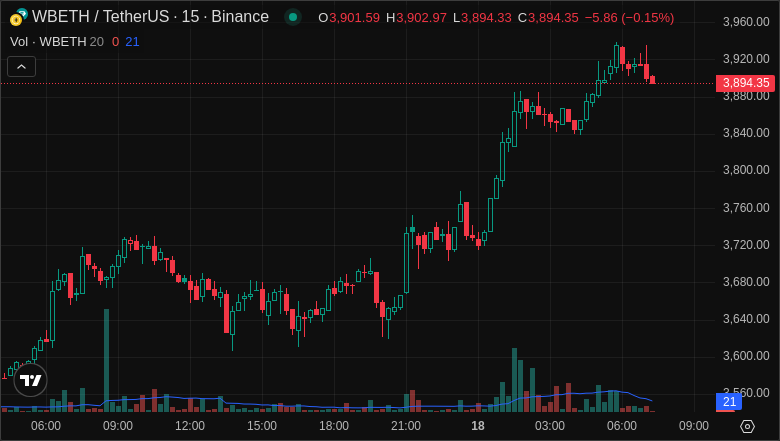
Task: Open chart settings gear icon at bottom right
Action: 747,426
